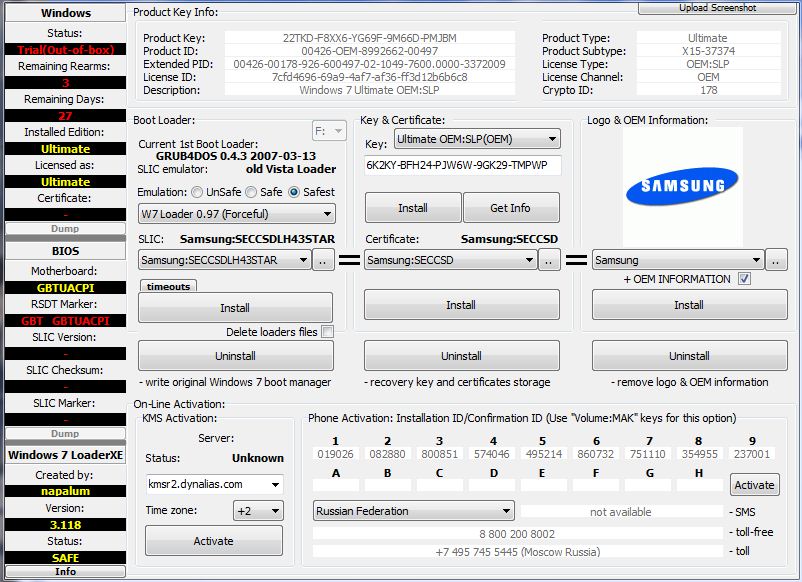802x582 pixels.
Task: Open the timeouts tab
Action: [x=167, y=286]
